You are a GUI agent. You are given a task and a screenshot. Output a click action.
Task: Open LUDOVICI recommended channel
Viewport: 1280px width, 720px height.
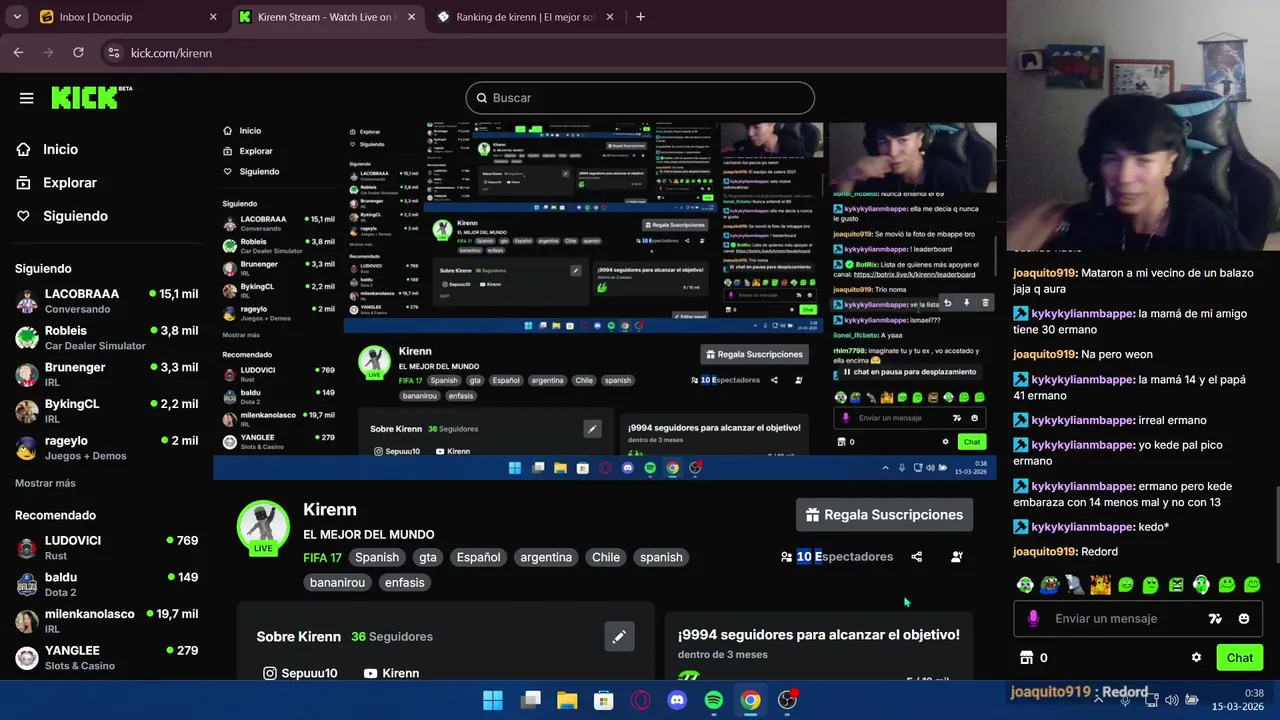point(106,547)
